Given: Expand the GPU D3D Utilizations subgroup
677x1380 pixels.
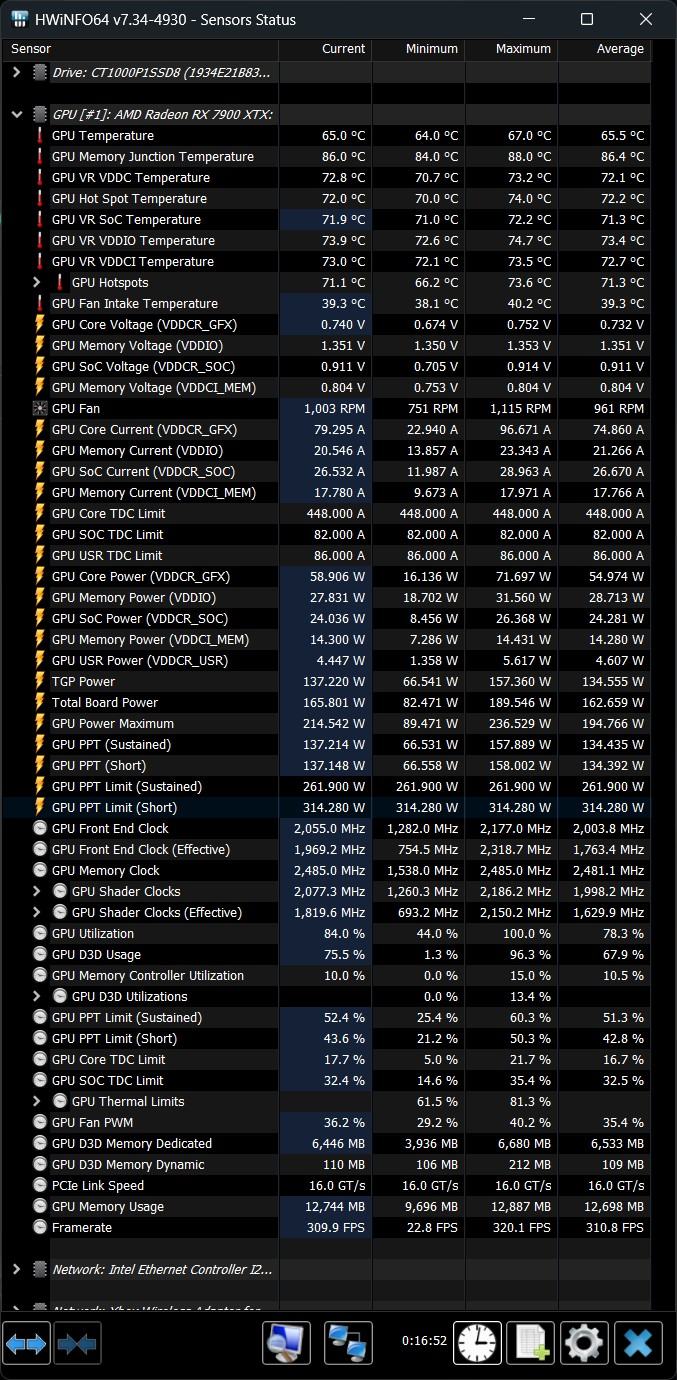Looking at the screenshot, I should click(x=37, y=996).
